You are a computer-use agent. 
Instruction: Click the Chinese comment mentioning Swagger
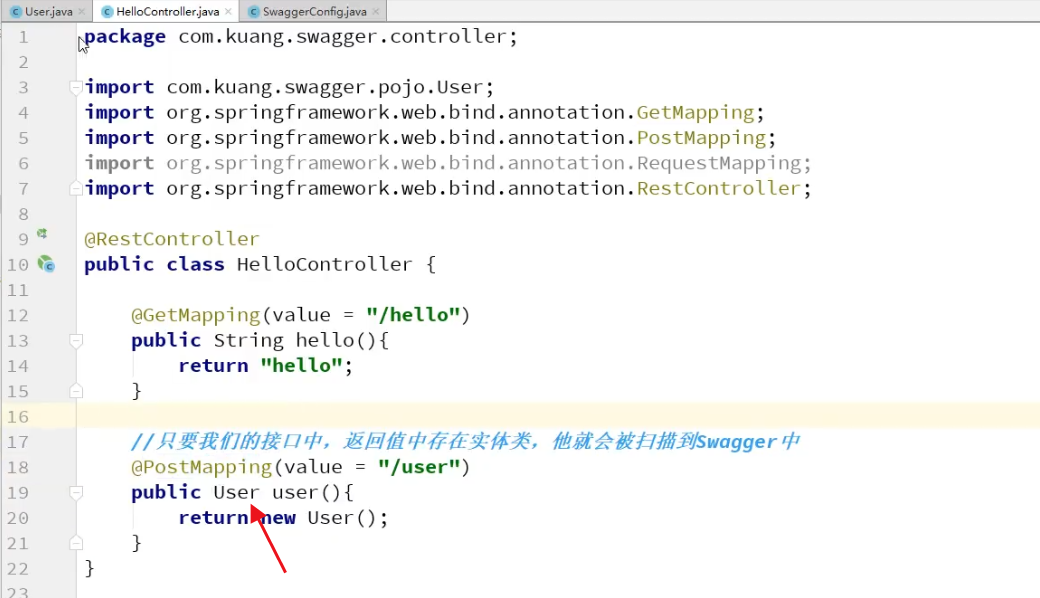(x=465, y=442)
